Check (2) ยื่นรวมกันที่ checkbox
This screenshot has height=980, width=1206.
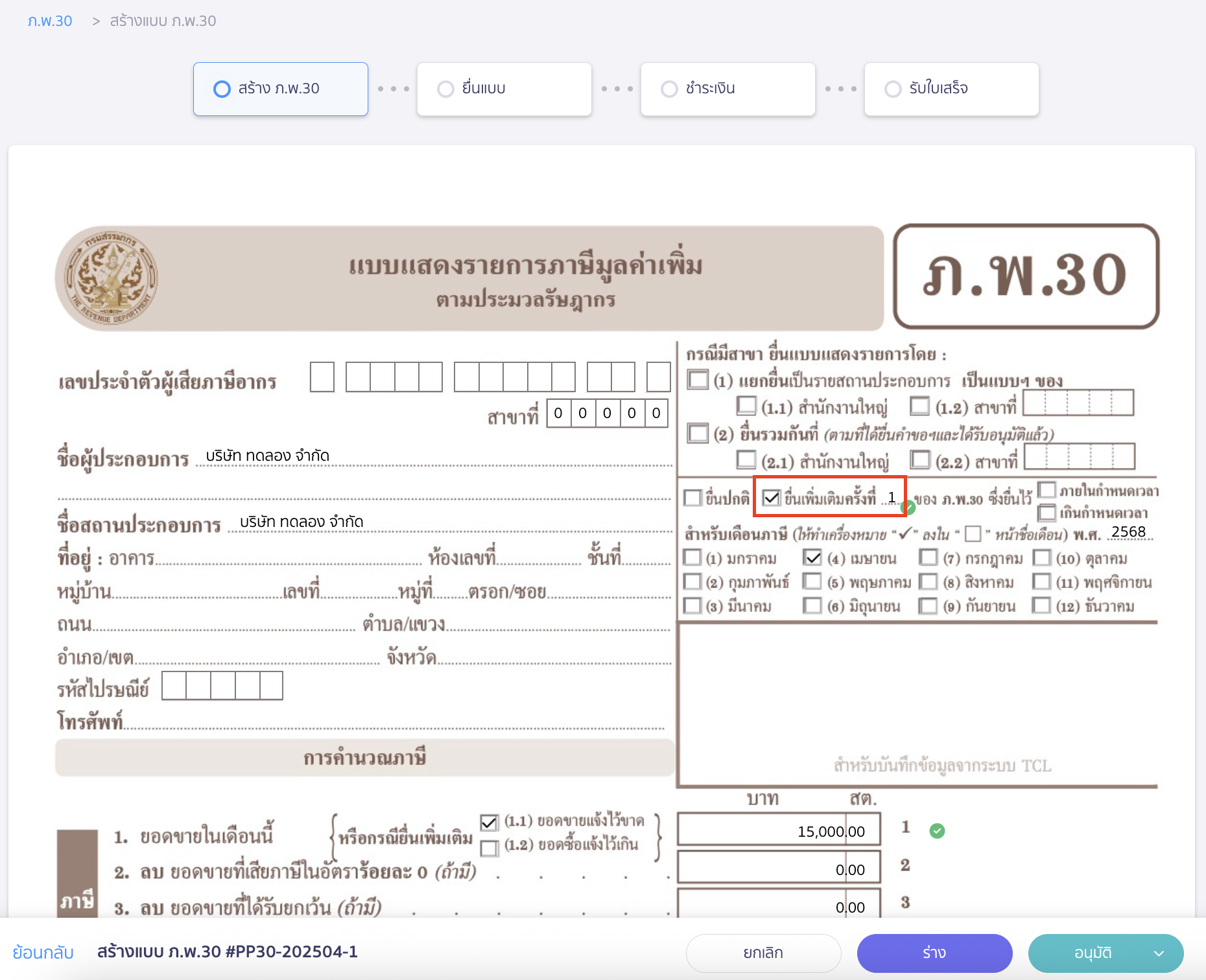697,434
